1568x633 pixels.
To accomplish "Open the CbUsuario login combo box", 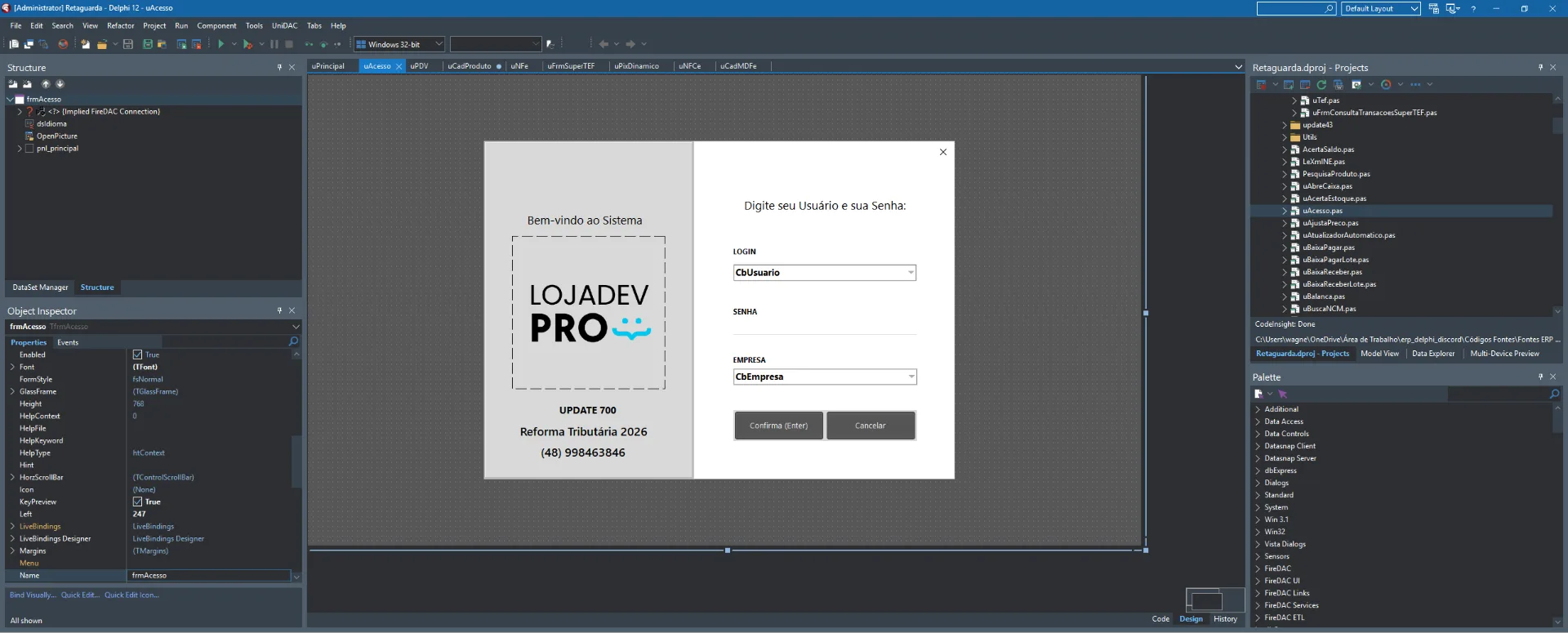I will click(x=825, y=273).
